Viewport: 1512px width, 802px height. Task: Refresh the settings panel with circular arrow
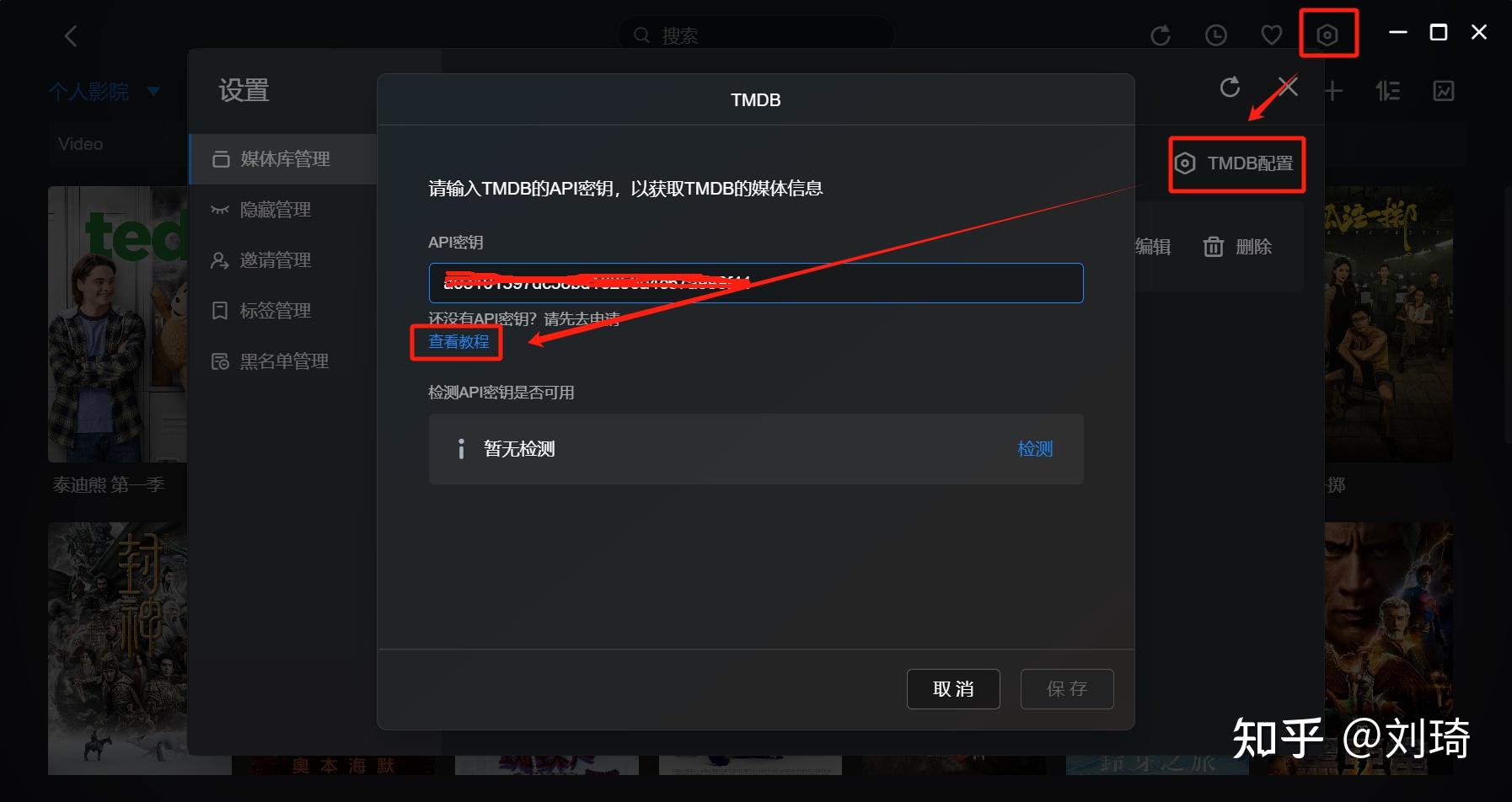(x=1230, y=87)
